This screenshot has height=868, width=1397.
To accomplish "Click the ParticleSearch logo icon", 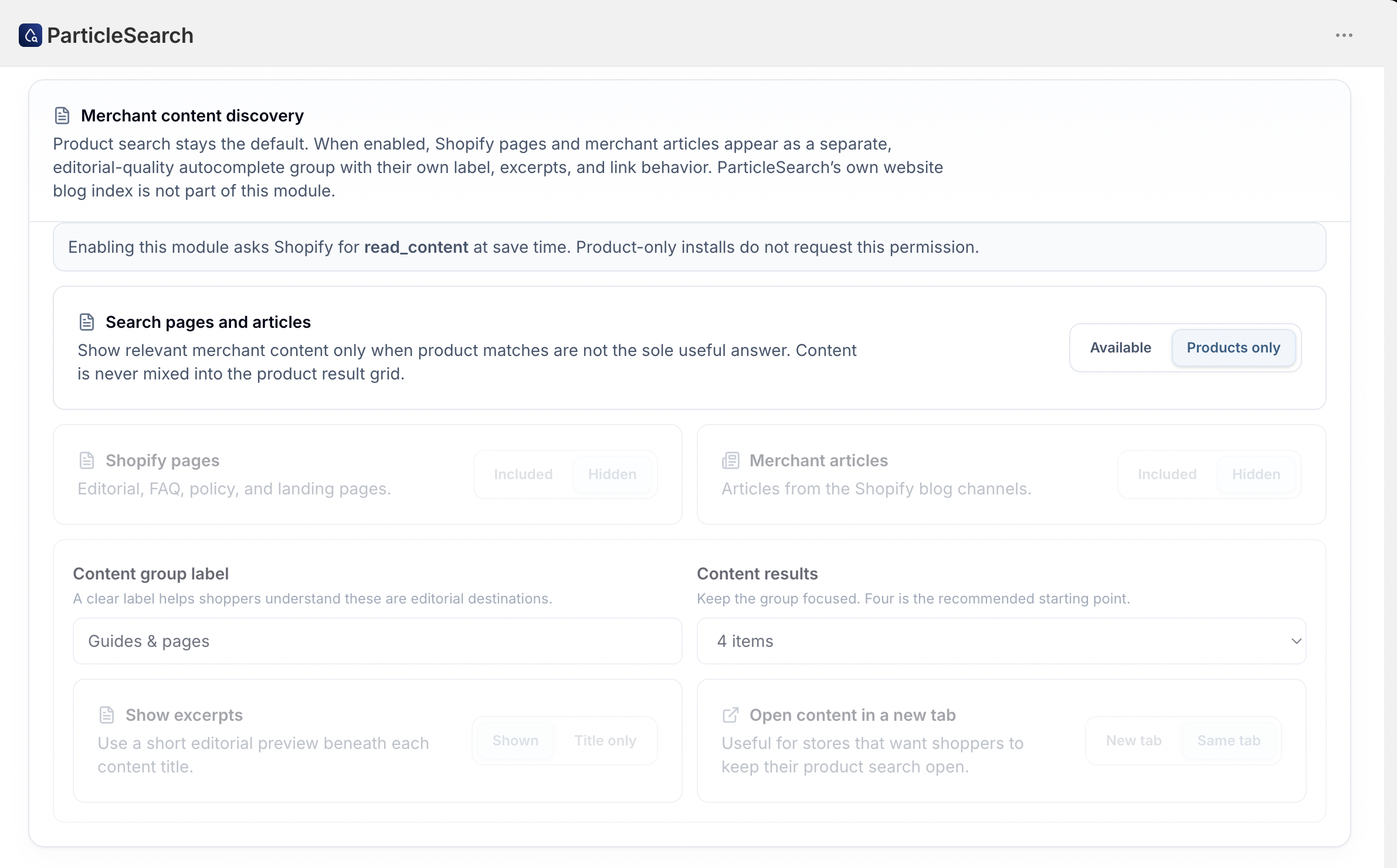I will pos(30,35).
